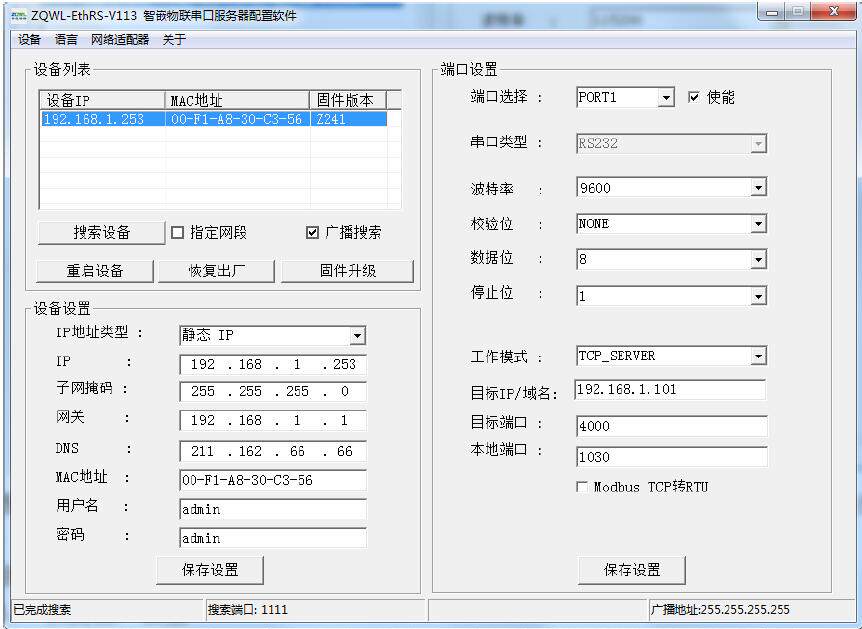Click status bar 搜索端口: 1111
Image resolution: width=862 pixels, height=629 pixels.
point(247,610)
